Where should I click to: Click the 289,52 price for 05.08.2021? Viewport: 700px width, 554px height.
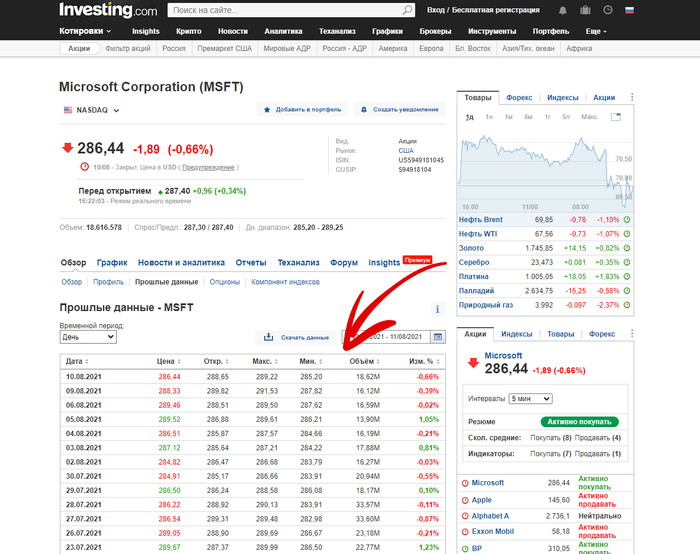pyautogui.click(x=169, y=420)
